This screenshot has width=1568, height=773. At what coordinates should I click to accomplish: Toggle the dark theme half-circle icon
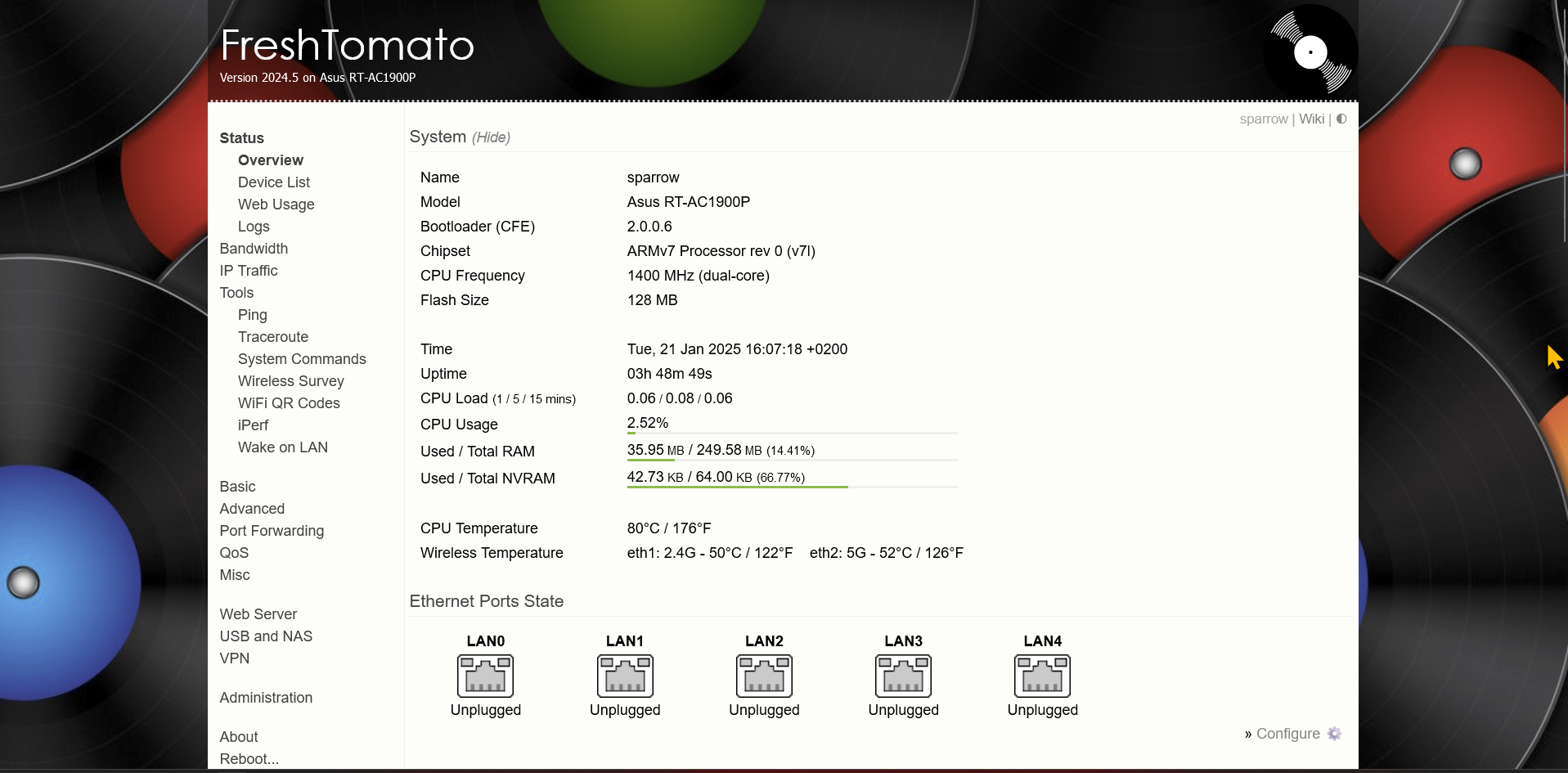[x=1341, y=119]
